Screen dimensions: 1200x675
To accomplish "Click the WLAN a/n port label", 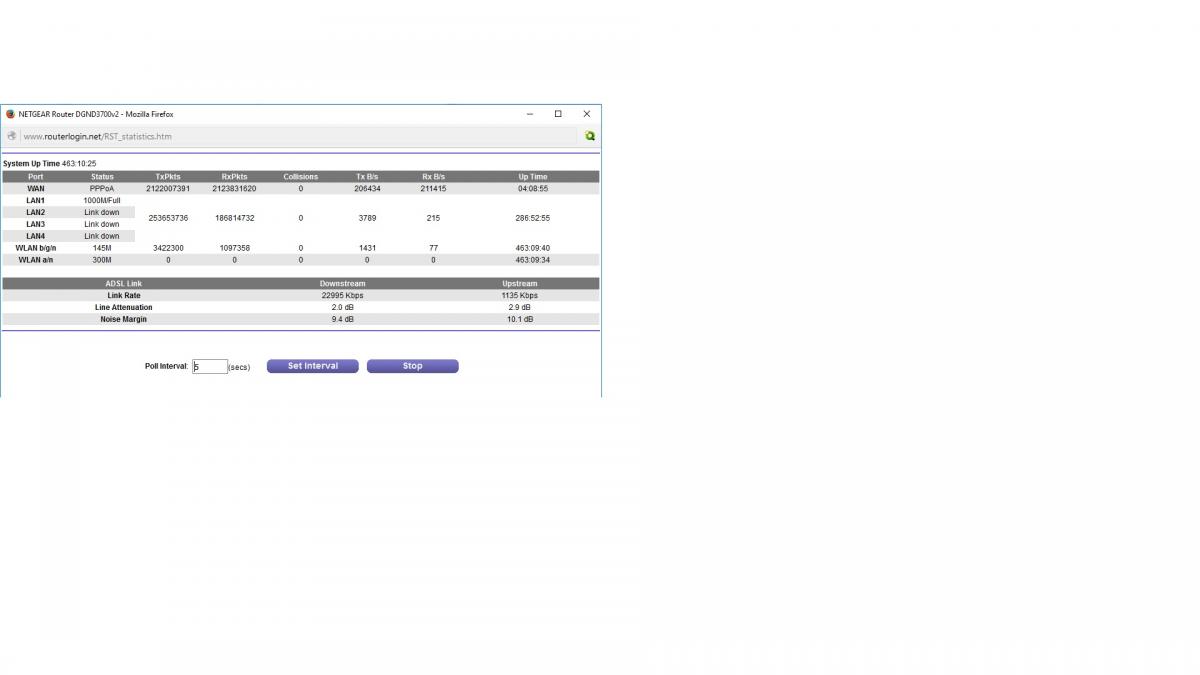I will pos(36,260).
